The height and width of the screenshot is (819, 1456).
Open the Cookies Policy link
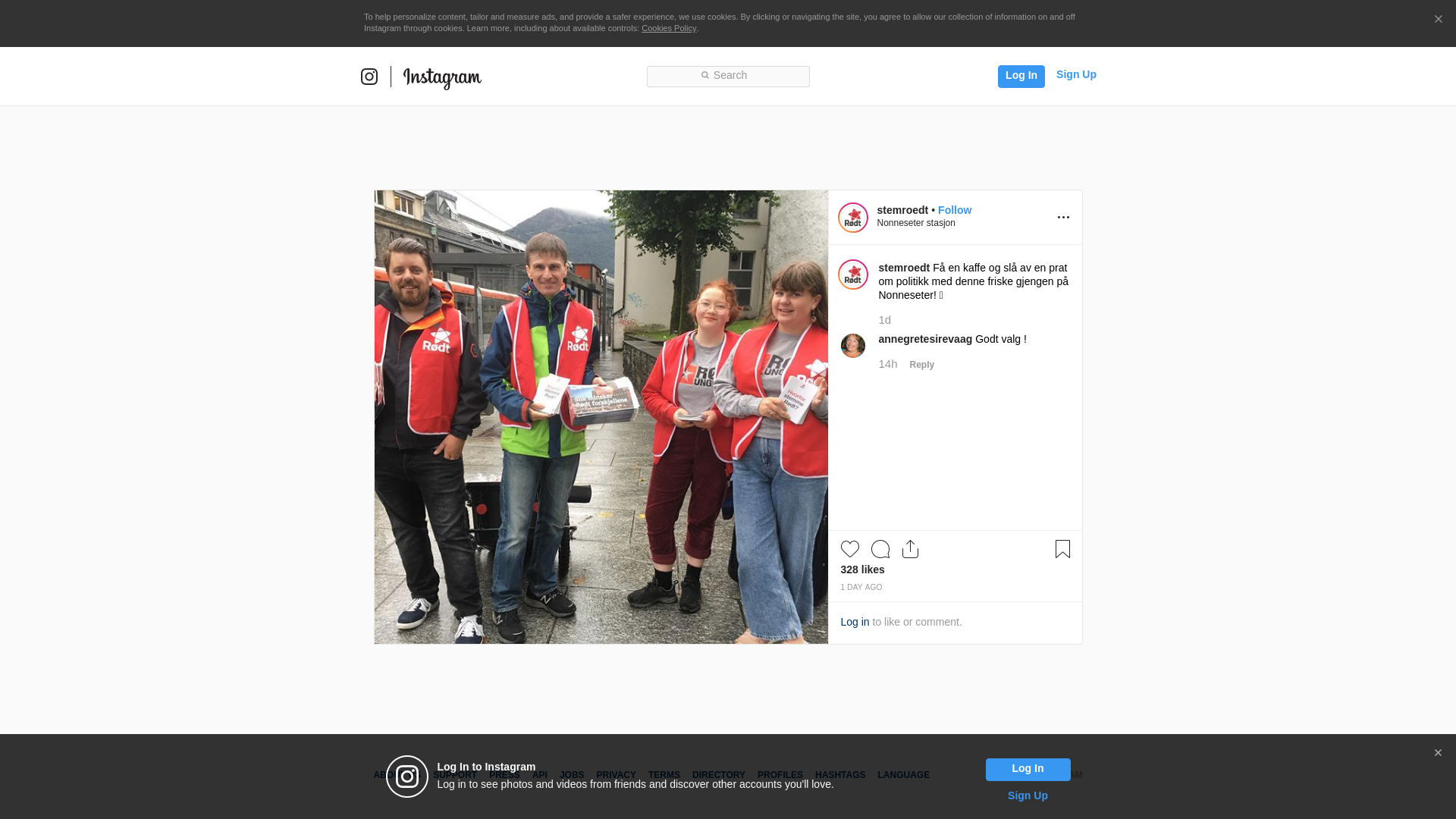[x=669, y=29]
